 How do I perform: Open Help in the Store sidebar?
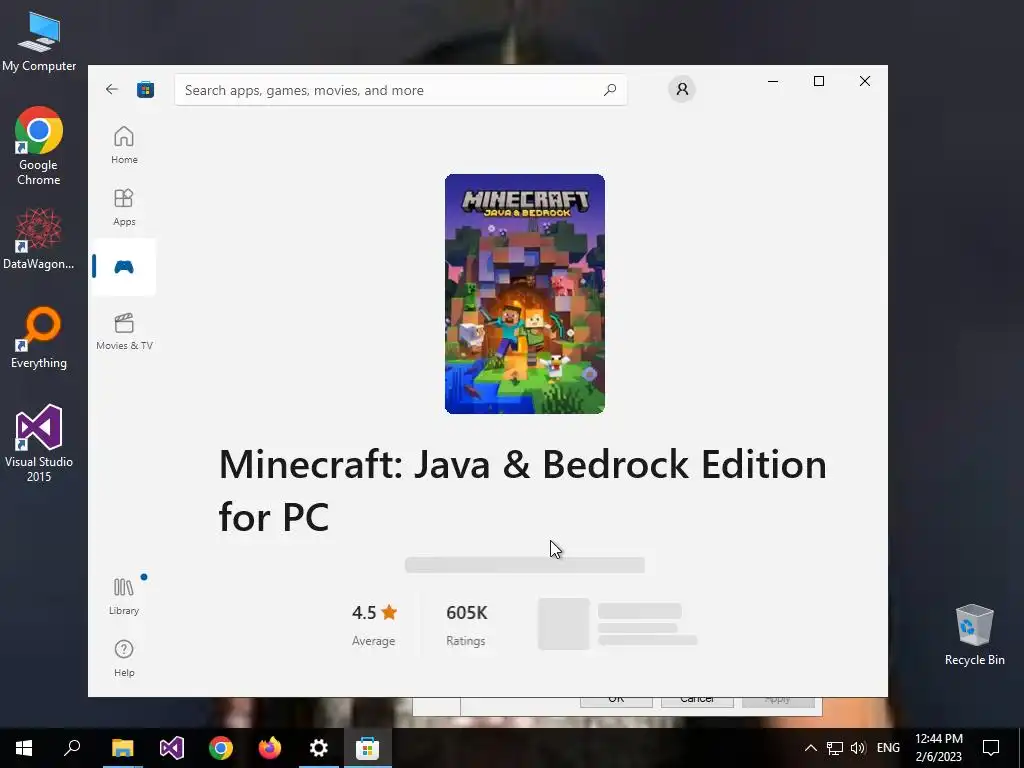(x=124, y=658)
